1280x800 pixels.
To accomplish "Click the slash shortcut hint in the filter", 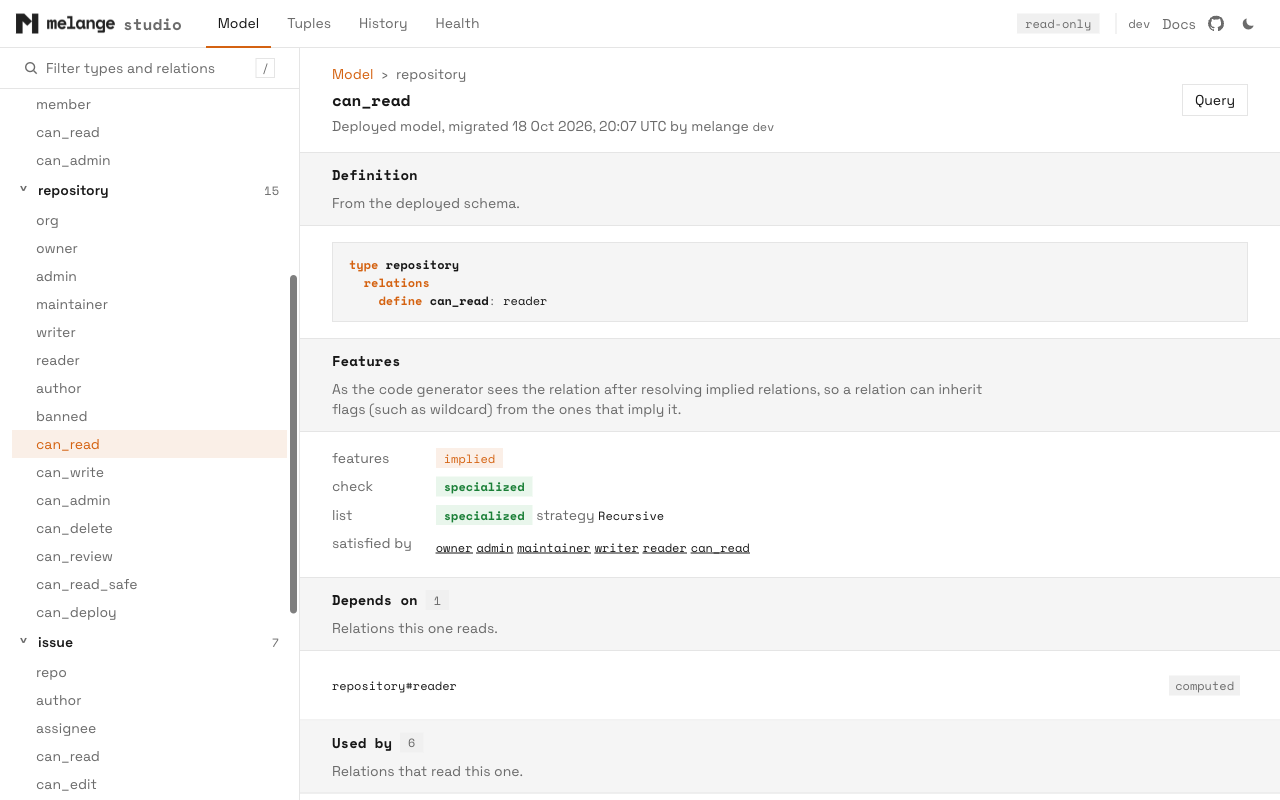I will pos(265,68).
